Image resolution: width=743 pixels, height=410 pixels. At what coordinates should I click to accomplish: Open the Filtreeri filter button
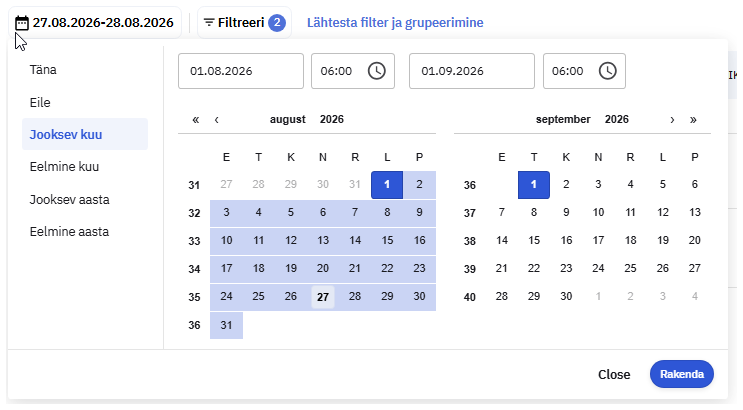(x=244, y=23)
